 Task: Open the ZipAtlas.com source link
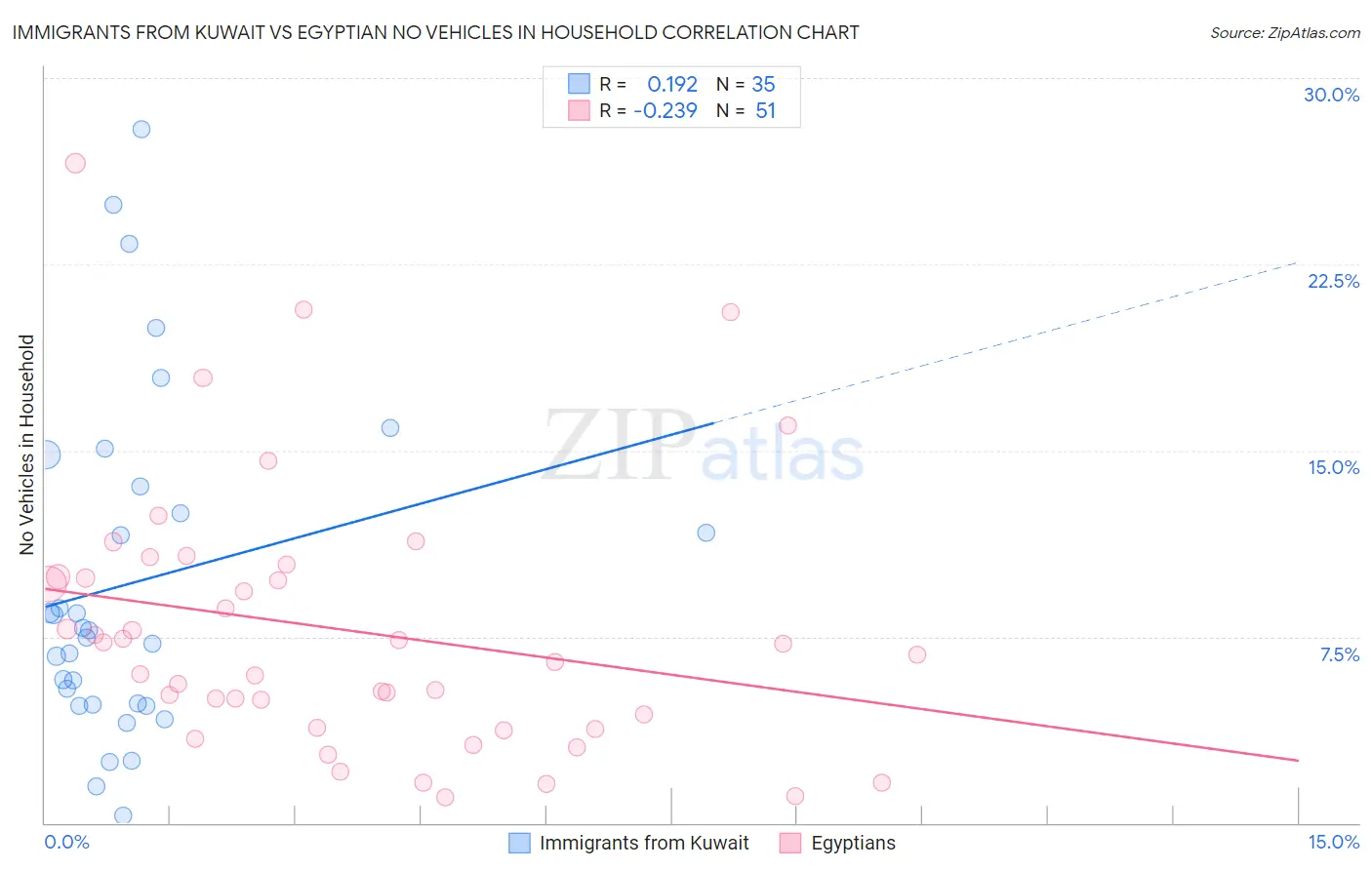pyautogui.click(x=1285, y=32)
